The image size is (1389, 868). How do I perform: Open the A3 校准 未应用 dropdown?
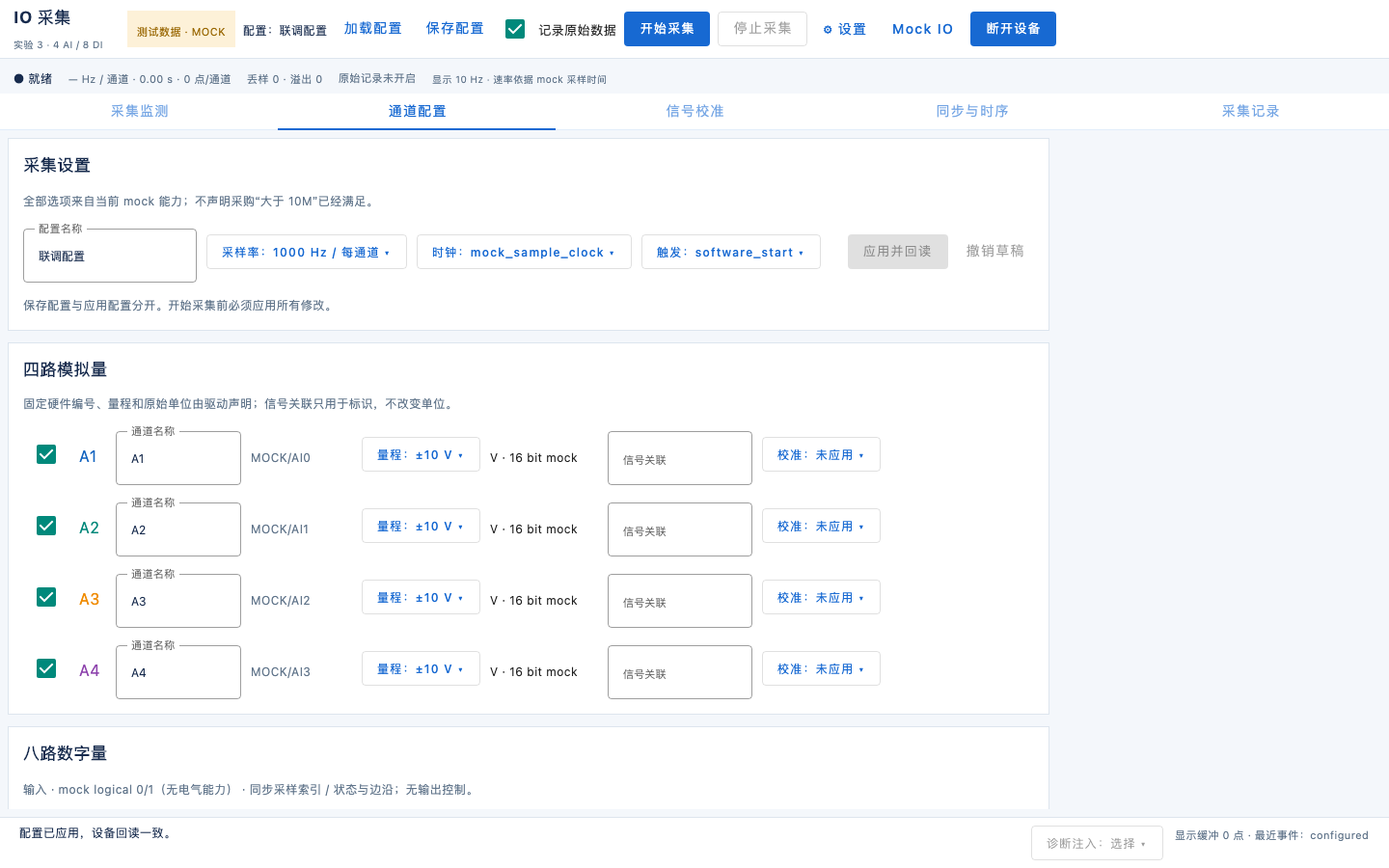(x=821, y=597)
